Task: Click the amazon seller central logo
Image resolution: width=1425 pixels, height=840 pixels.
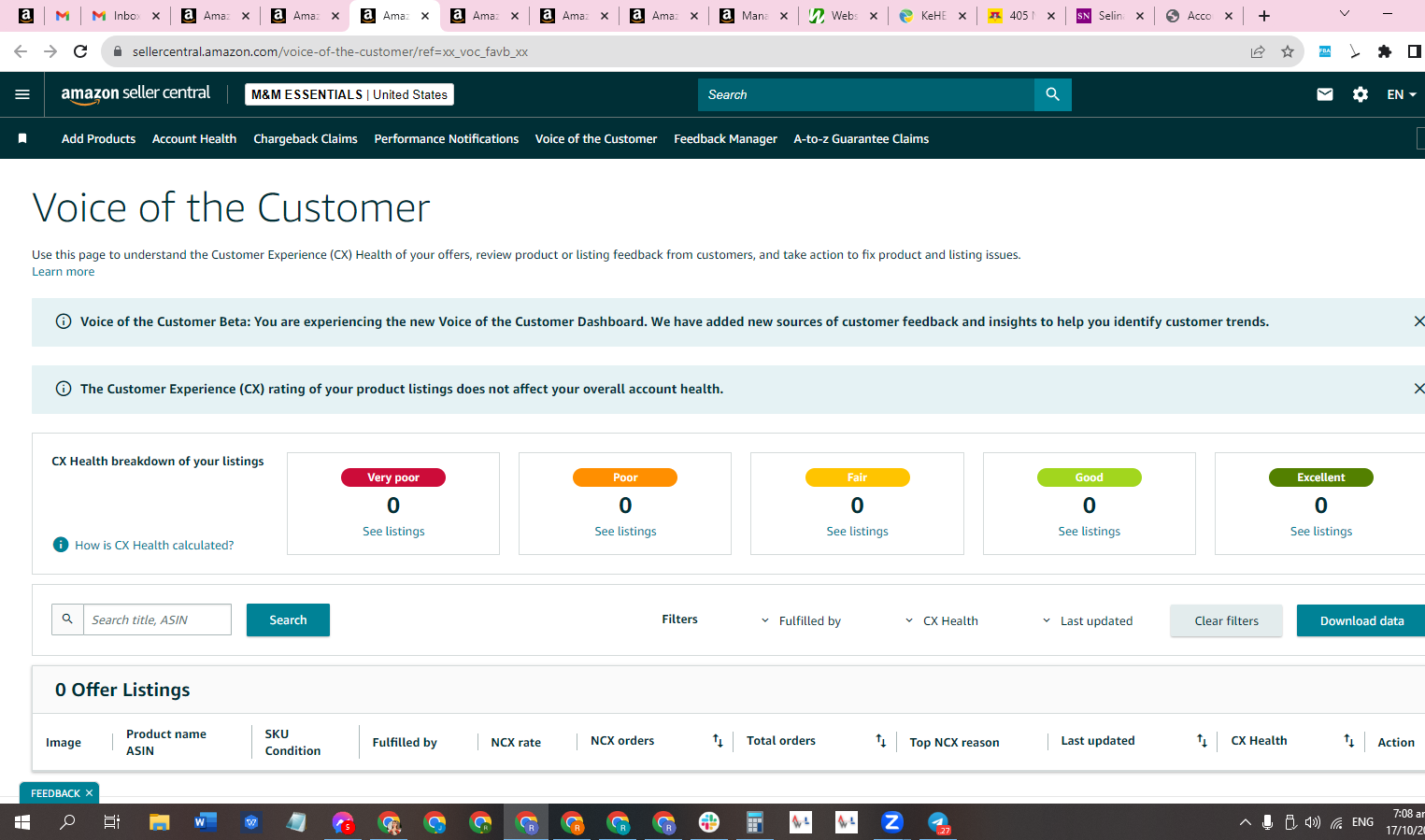Action: click(135, 94)
